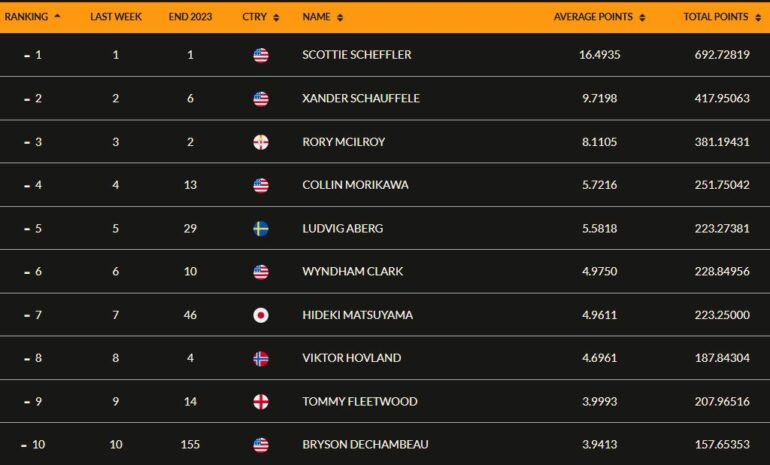The width and height of the screenshot is (770, 465).
Task: Click Bryson DeChambeau's USA flag icon
Action: [261, 445]
